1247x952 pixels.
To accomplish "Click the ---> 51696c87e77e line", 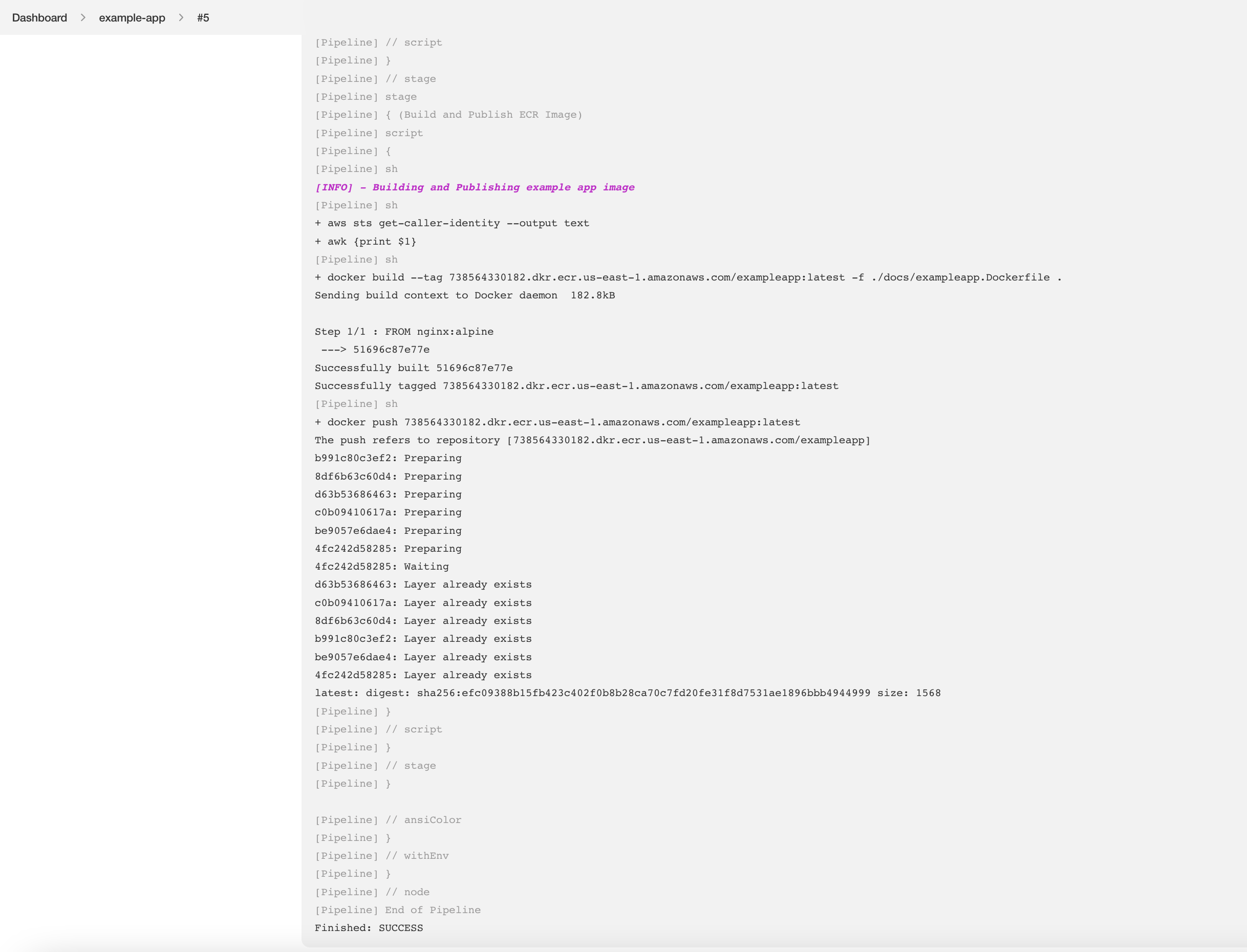I will tap(375, 350).
